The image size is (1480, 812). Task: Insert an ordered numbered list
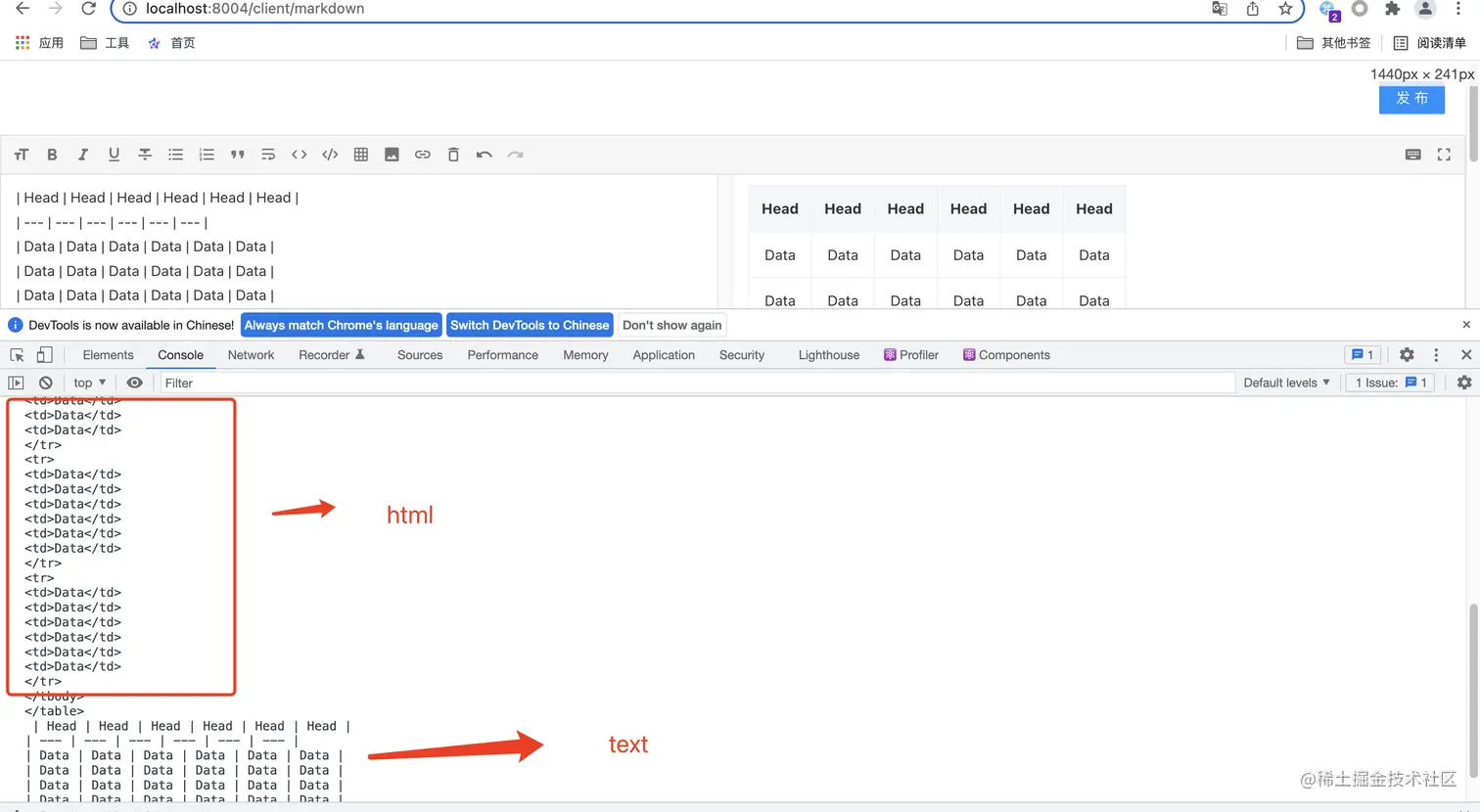(207, 155)
